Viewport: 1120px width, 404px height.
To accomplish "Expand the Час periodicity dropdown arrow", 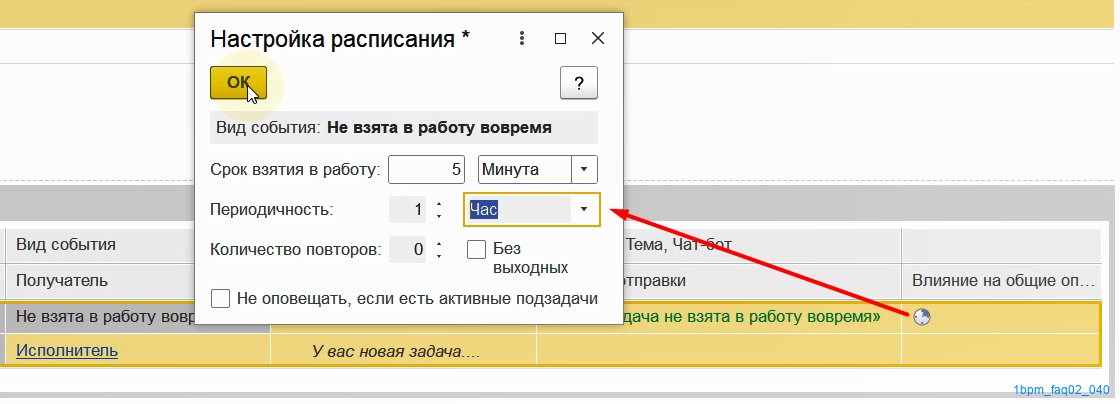I will point(584,209).
